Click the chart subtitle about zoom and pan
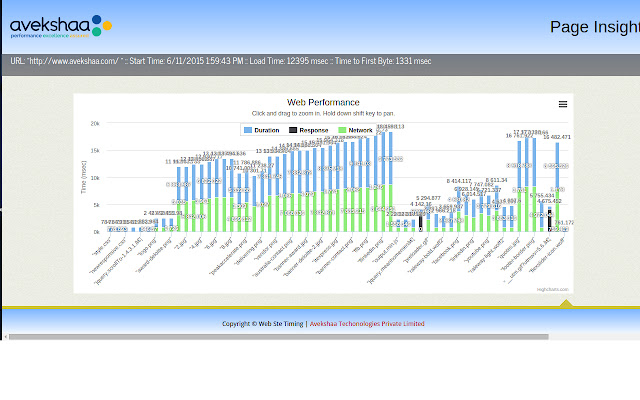 (x=323, y=113)
